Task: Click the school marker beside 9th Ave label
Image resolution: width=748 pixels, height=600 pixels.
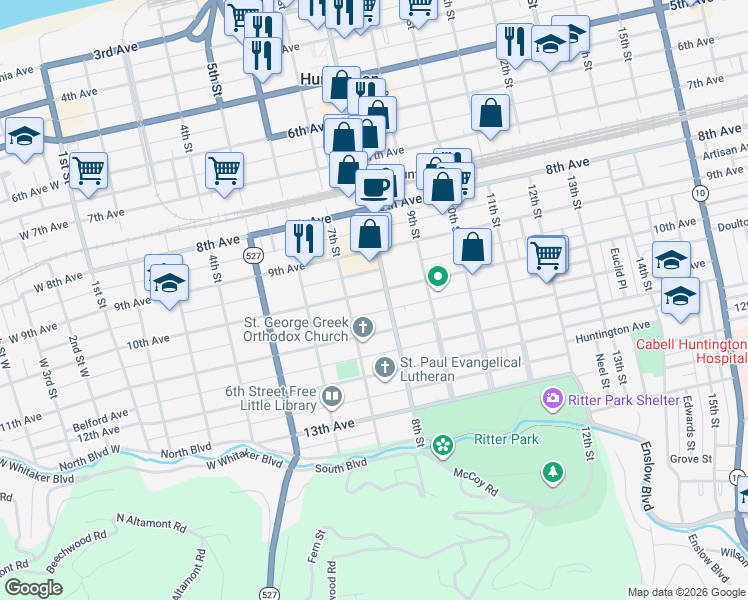Action: pyautogui.click(x=169, y=284)
